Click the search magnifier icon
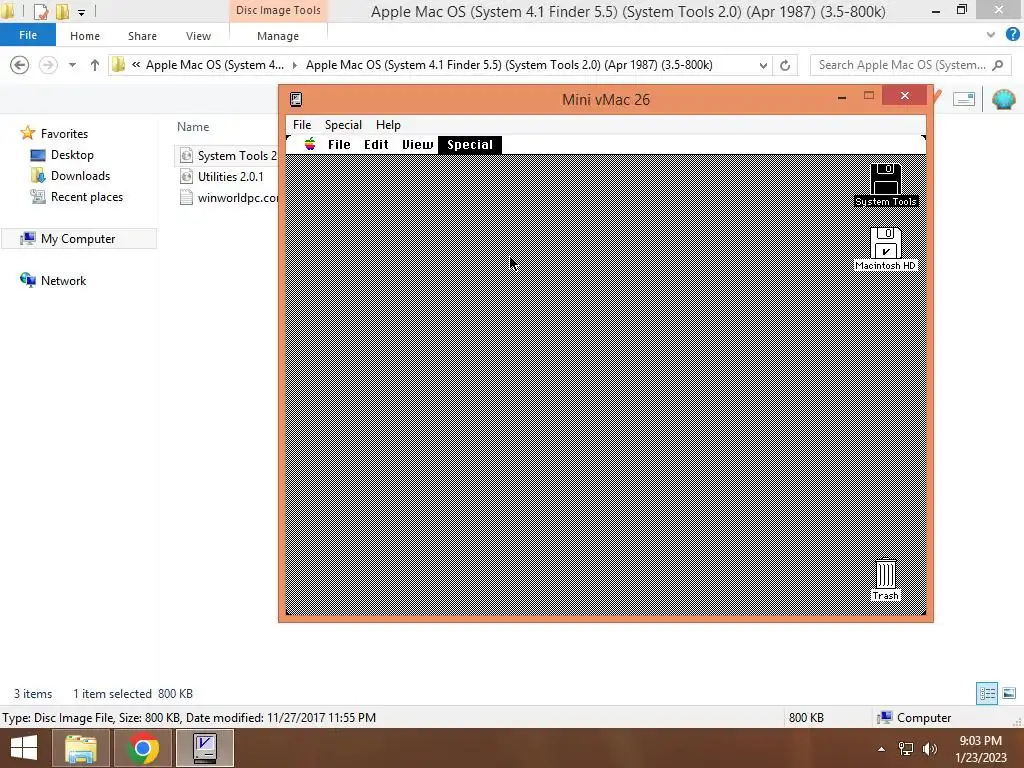Screen dimensions: 1024x768 (997, 65)
